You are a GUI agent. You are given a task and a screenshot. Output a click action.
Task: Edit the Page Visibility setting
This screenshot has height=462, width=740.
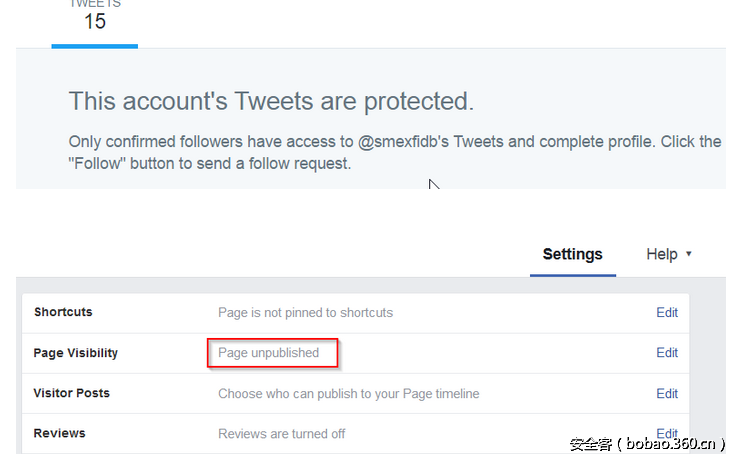click(x=667, y=353)
